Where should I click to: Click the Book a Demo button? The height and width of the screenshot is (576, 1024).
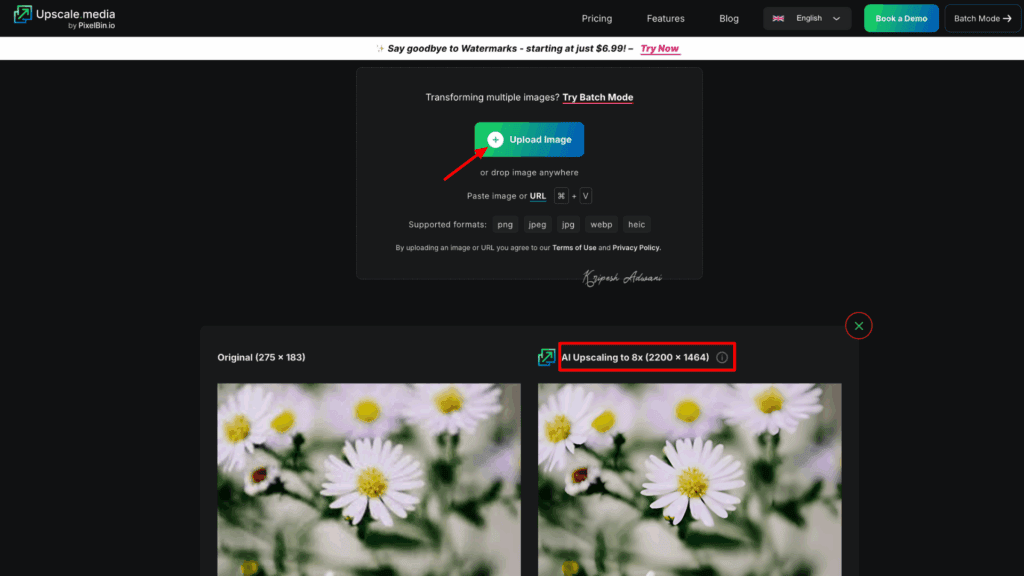click(901, 17)
